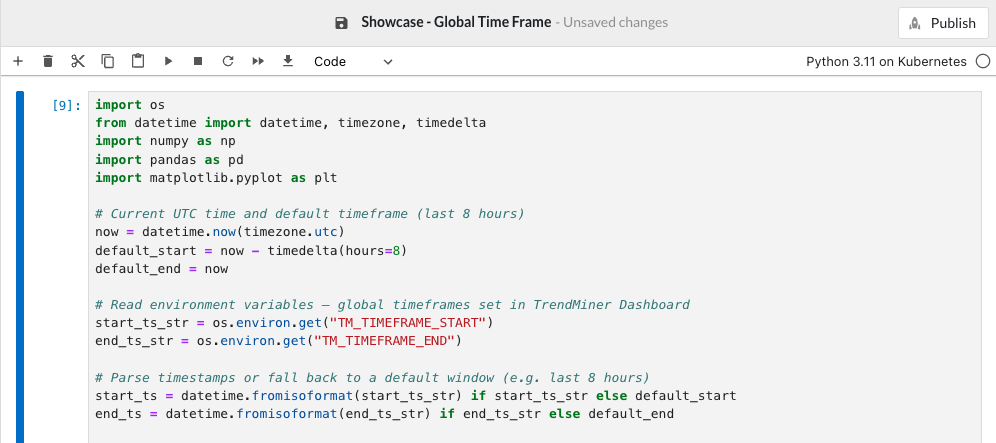Restart kernel and run all cells
This screenshot has width=996, height=443.
[x=258, y=62]
